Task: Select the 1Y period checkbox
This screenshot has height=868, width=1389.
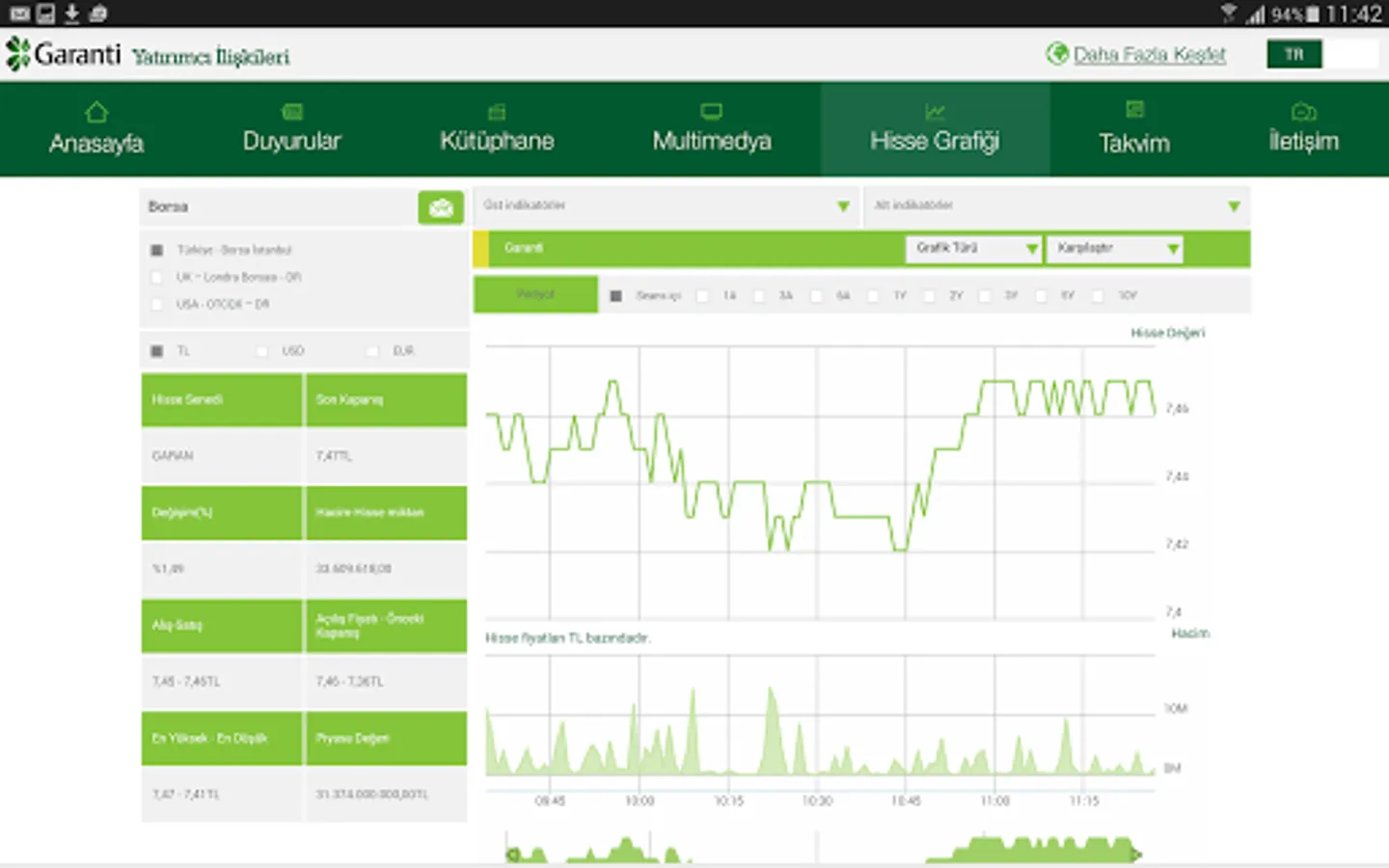Action: tap(873, 296)
